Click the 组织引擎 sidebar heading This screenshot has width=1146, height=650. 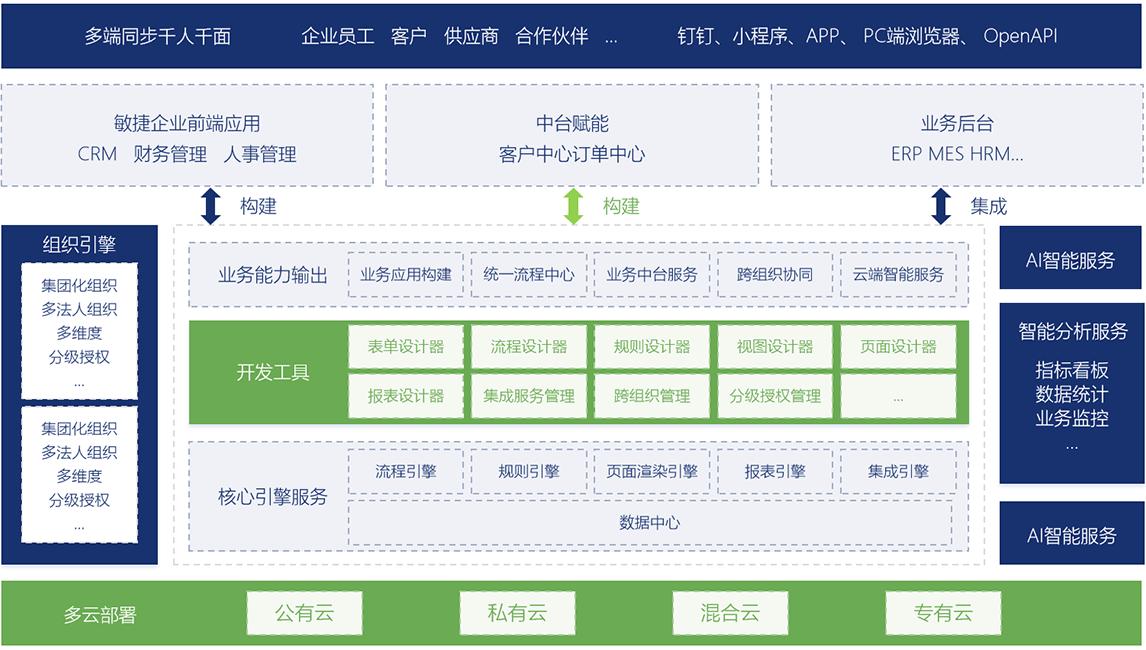(79, 244)
